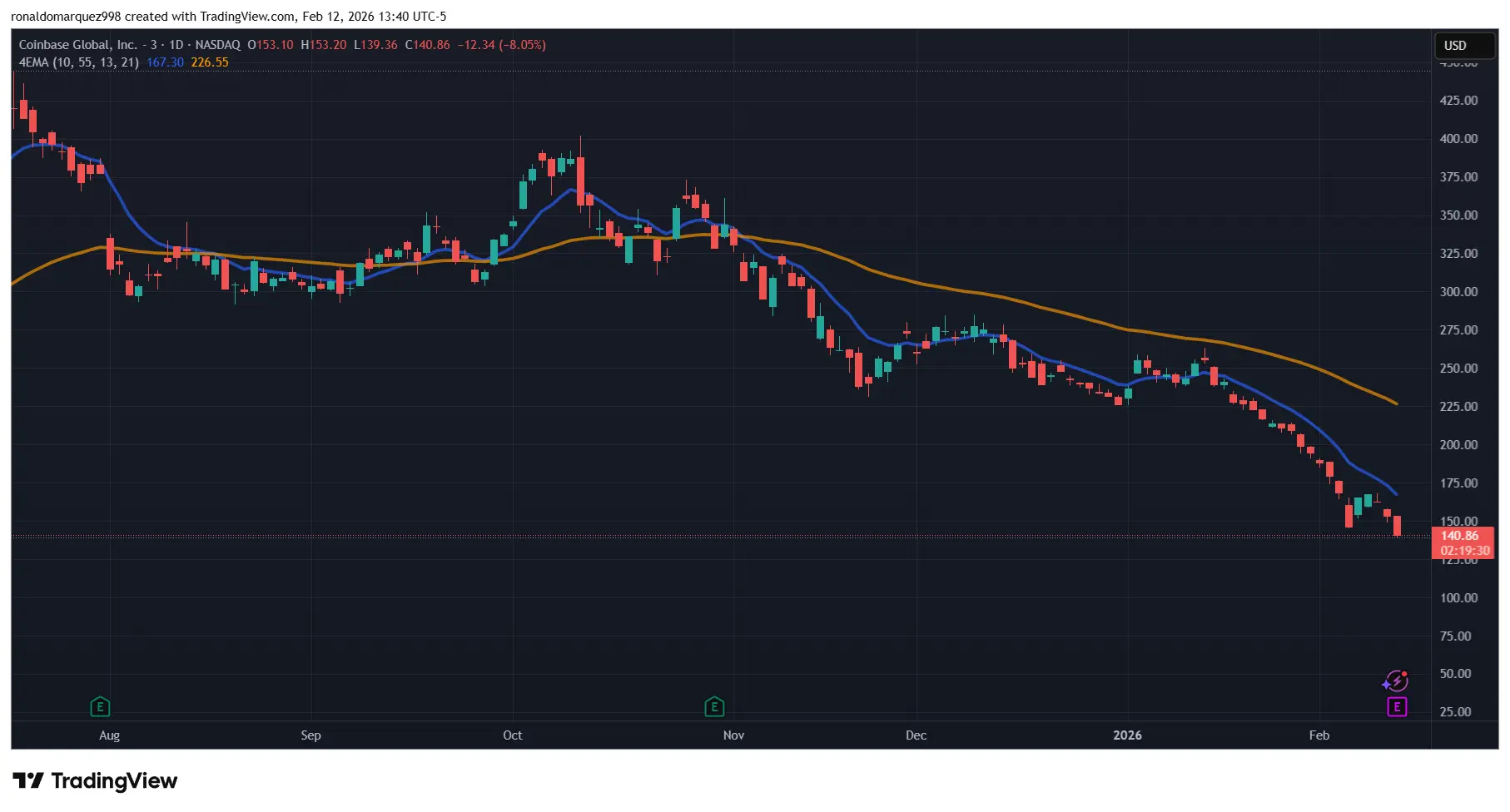Open the 1D interval selector in the legend
The image size is (1510, 812).
pyautogui.click(x=175, y=45)
